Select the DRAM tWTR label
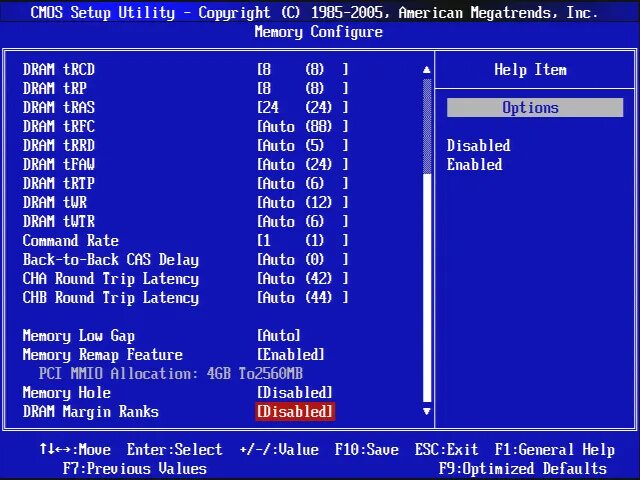Screen dimensions: 640x480 coord(59,221)
